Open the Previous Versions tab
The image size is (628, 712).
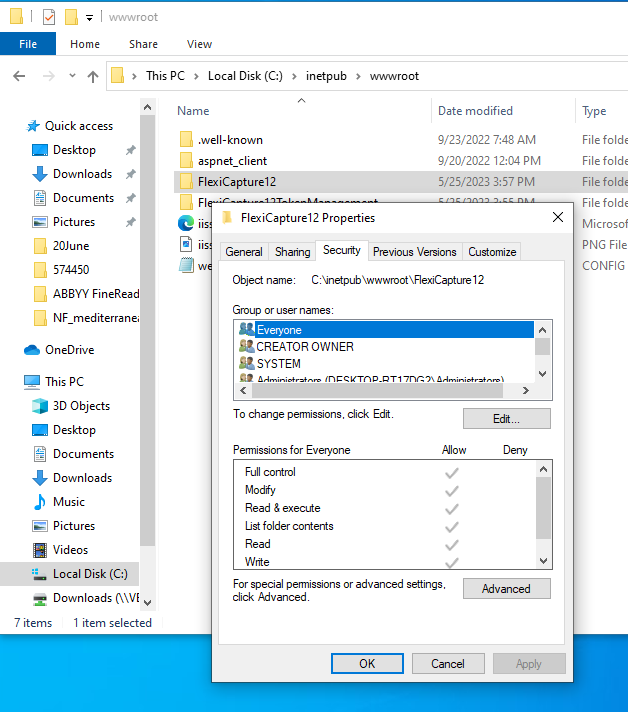[415, 252]
